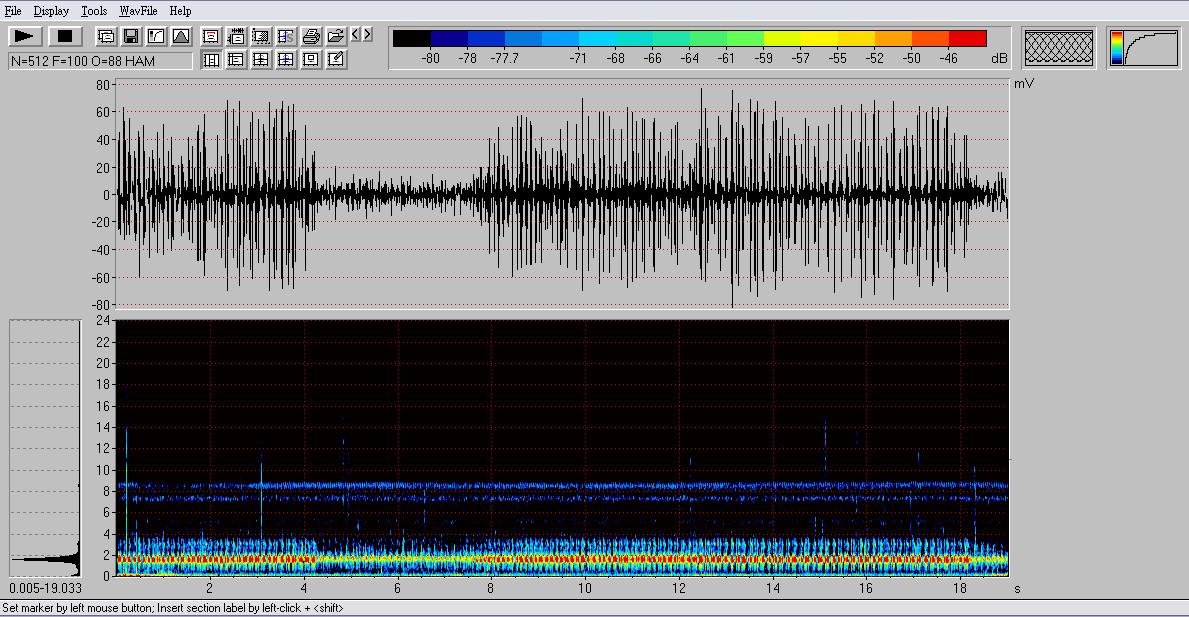Image resolution: width=1189 pixels, height=617 pixels.
Task: Click the left arrow scroll button
Action: (x=355, y=35)
